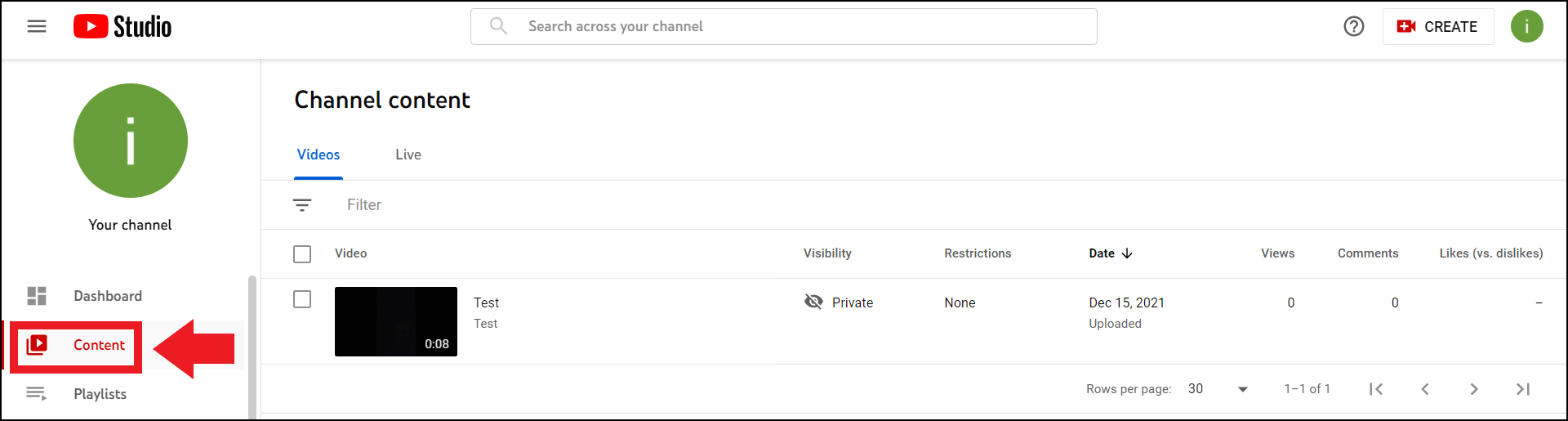
Task: Click the Private visibility eye icon
Action: (813, 302)
